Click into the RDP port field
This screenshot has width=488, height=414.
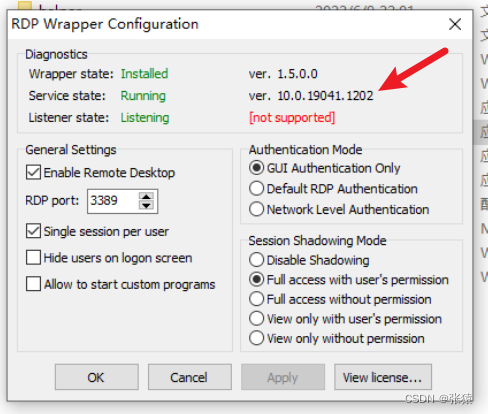tap(113, 201)
